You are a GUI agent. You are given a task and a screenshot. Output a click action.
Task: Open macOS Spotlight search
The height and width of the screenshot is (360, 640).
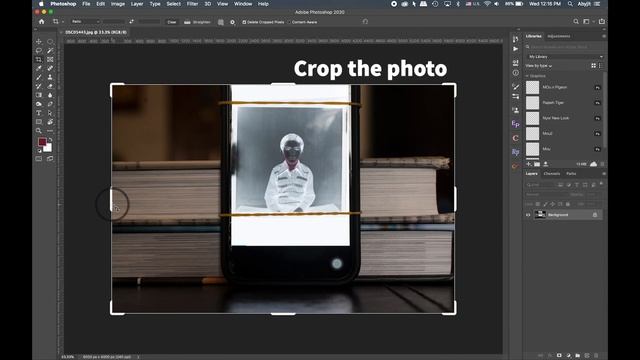[570, 4]
